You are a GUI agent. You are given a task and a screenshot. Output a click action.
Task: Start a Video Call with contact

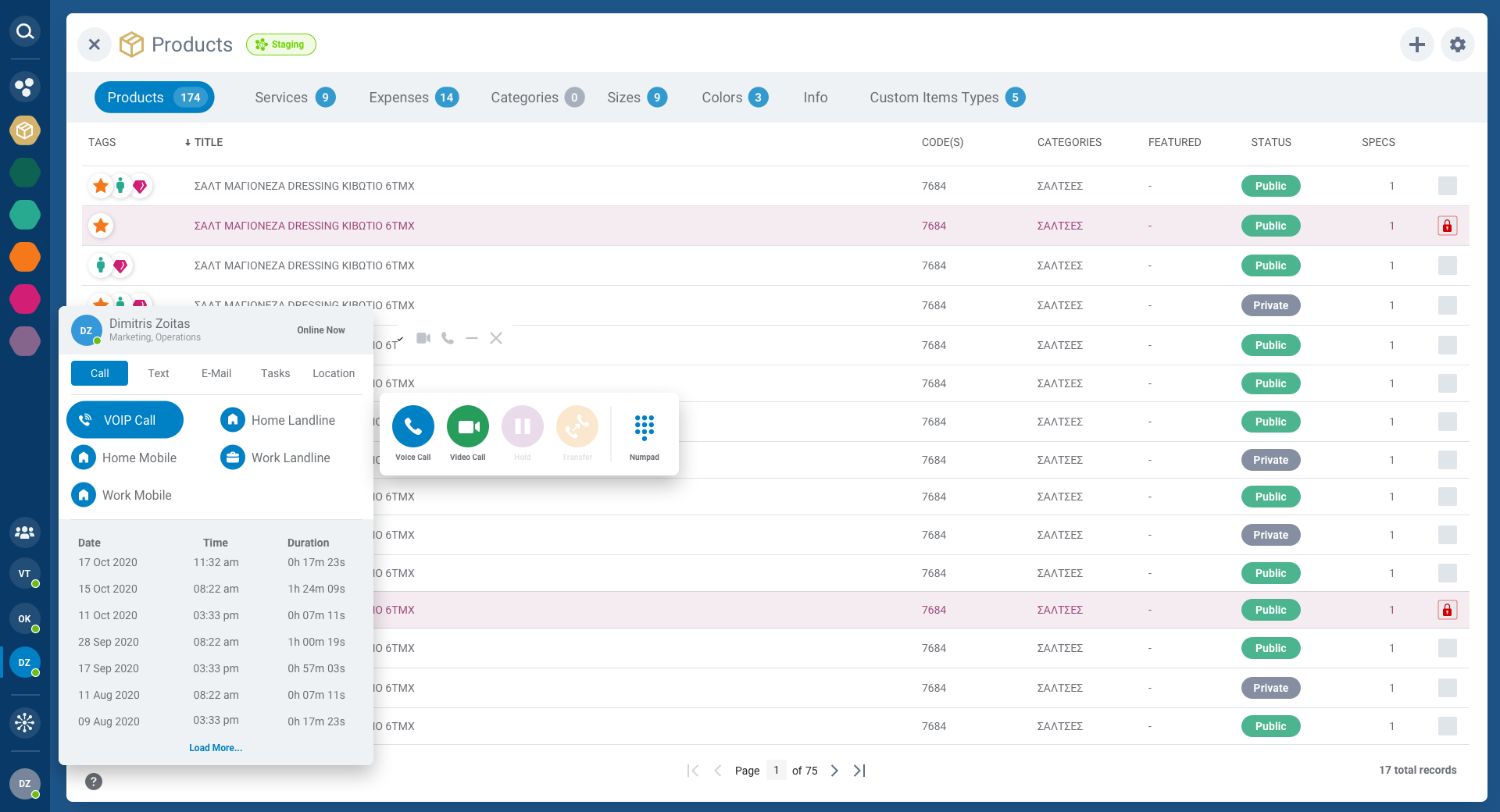tap(467, 427)
